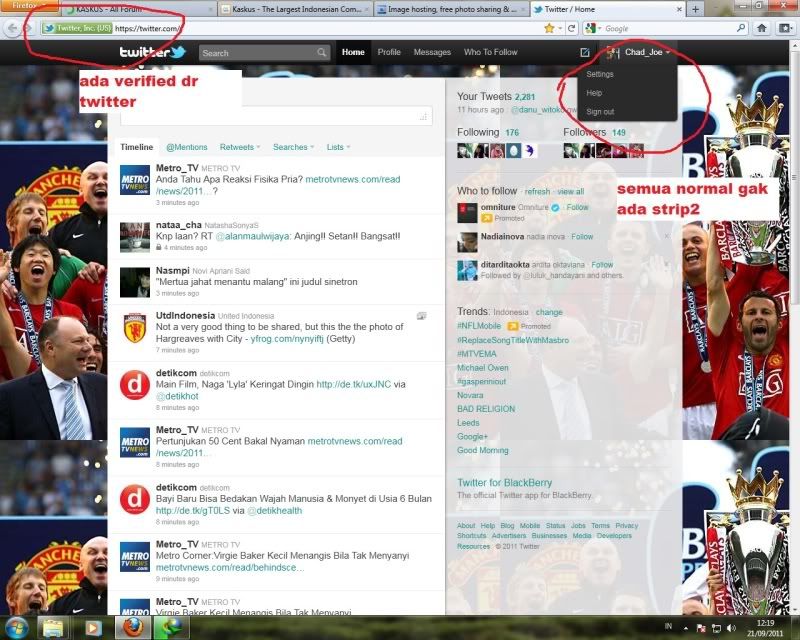Click the volume icon in system tray

(x=731, y=628)
